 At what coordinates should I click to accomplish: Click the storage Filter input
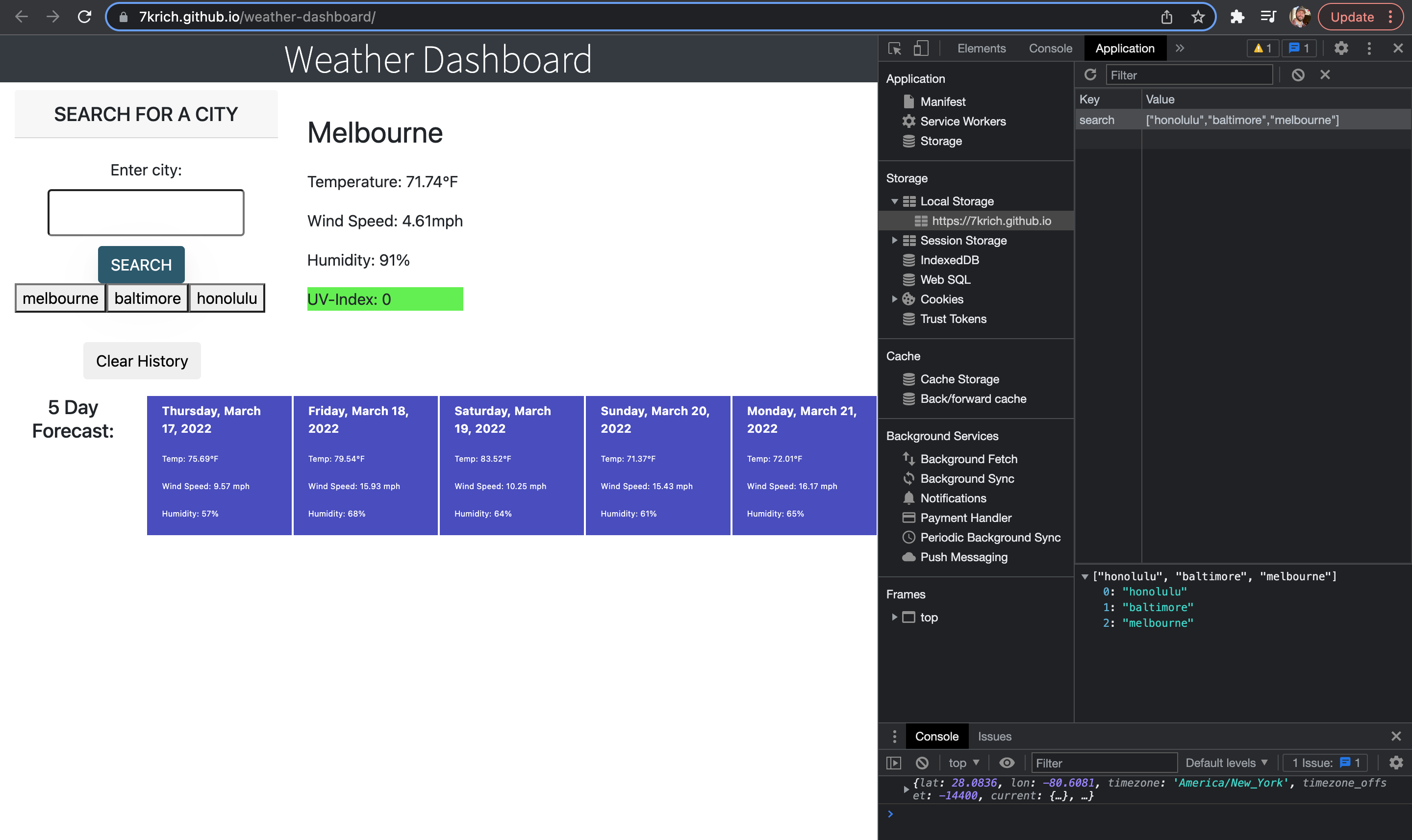click(1189, 74)
